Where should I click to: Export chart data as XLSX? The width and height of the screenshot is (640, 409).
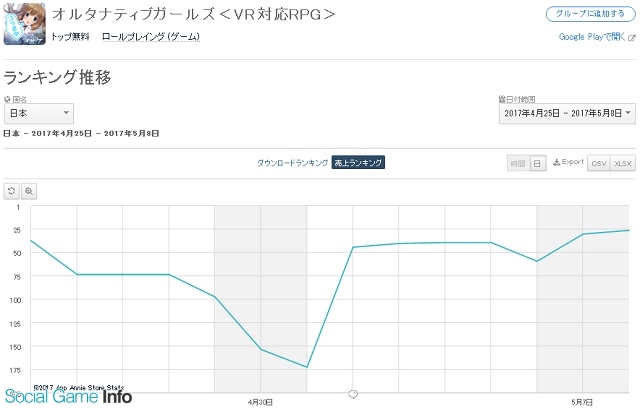(x=623, y=163)
